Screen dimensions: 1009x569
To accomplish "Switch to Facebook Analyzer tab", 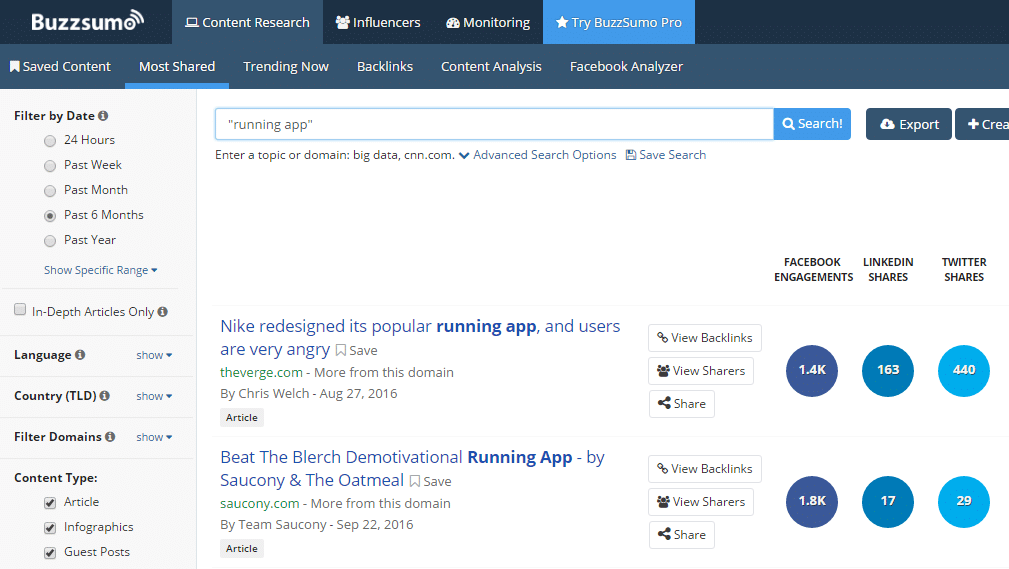I will pos(626,66).
